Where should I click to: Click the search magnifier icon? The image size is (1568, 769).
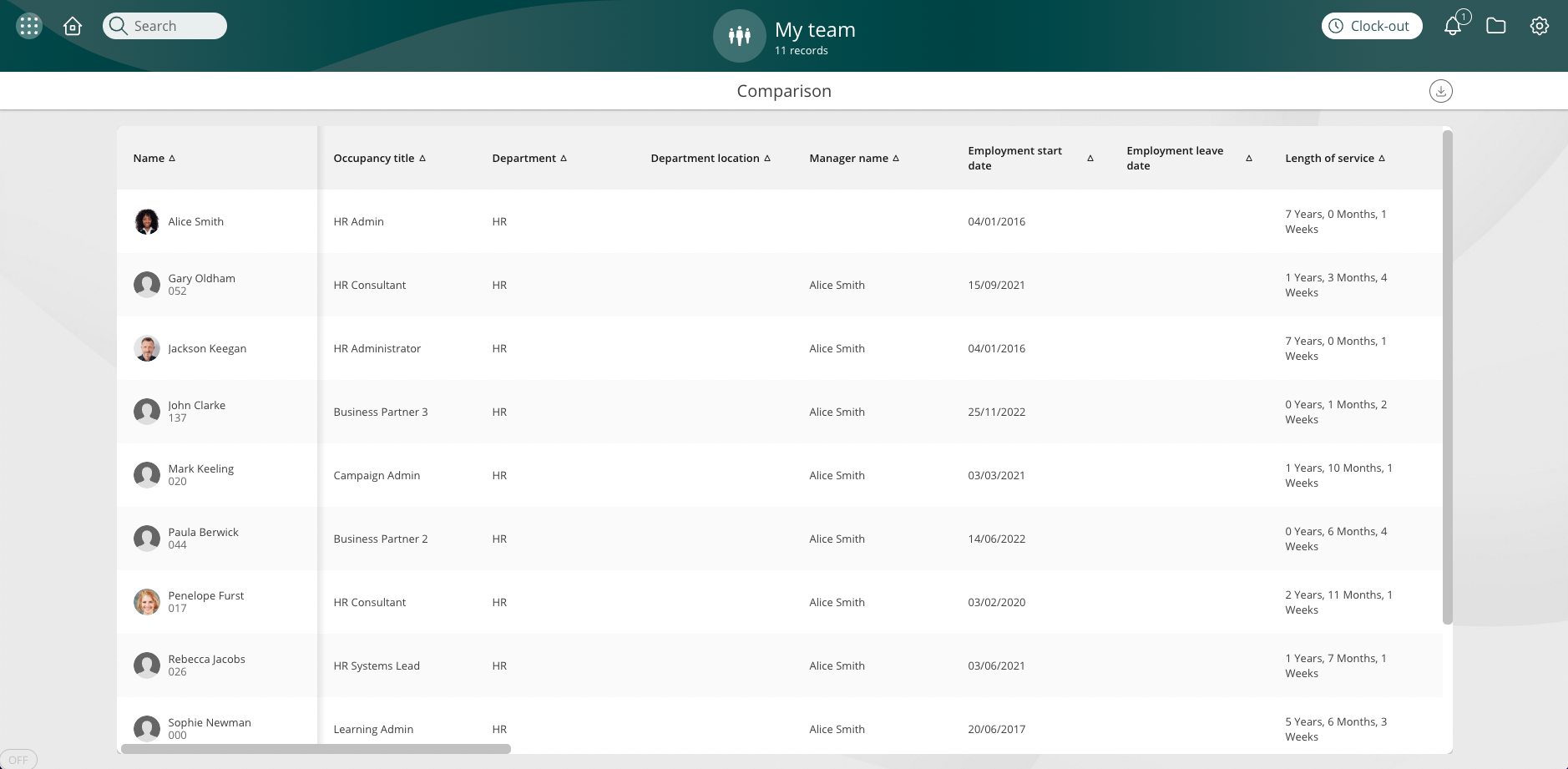[x=119, y=26]
